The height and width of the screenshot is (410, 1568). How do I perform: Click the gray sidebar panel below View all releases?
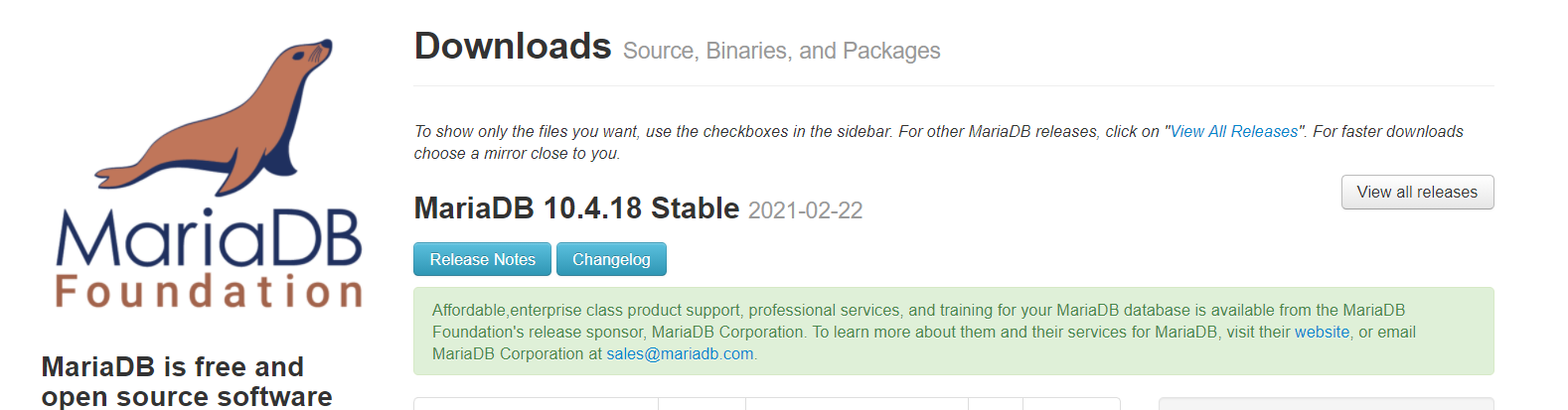tap(1326, 404)
